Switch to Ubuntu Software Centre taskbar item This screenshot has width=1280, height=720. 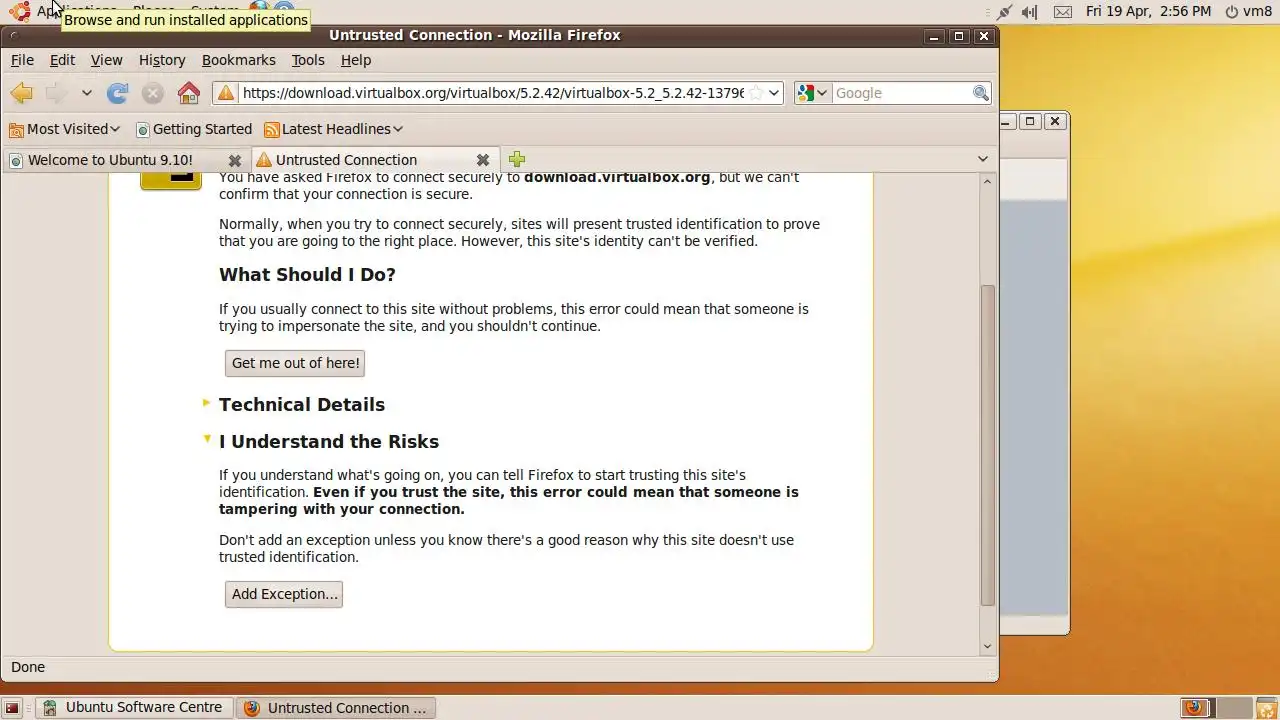pos(133,707)
